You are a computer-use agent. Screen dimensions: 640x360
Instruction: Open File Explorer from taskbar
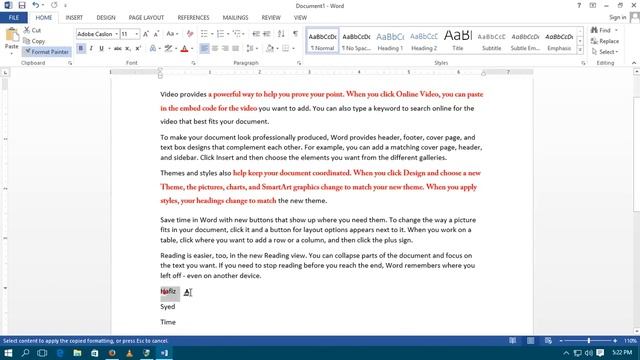(x=77, y=353)
